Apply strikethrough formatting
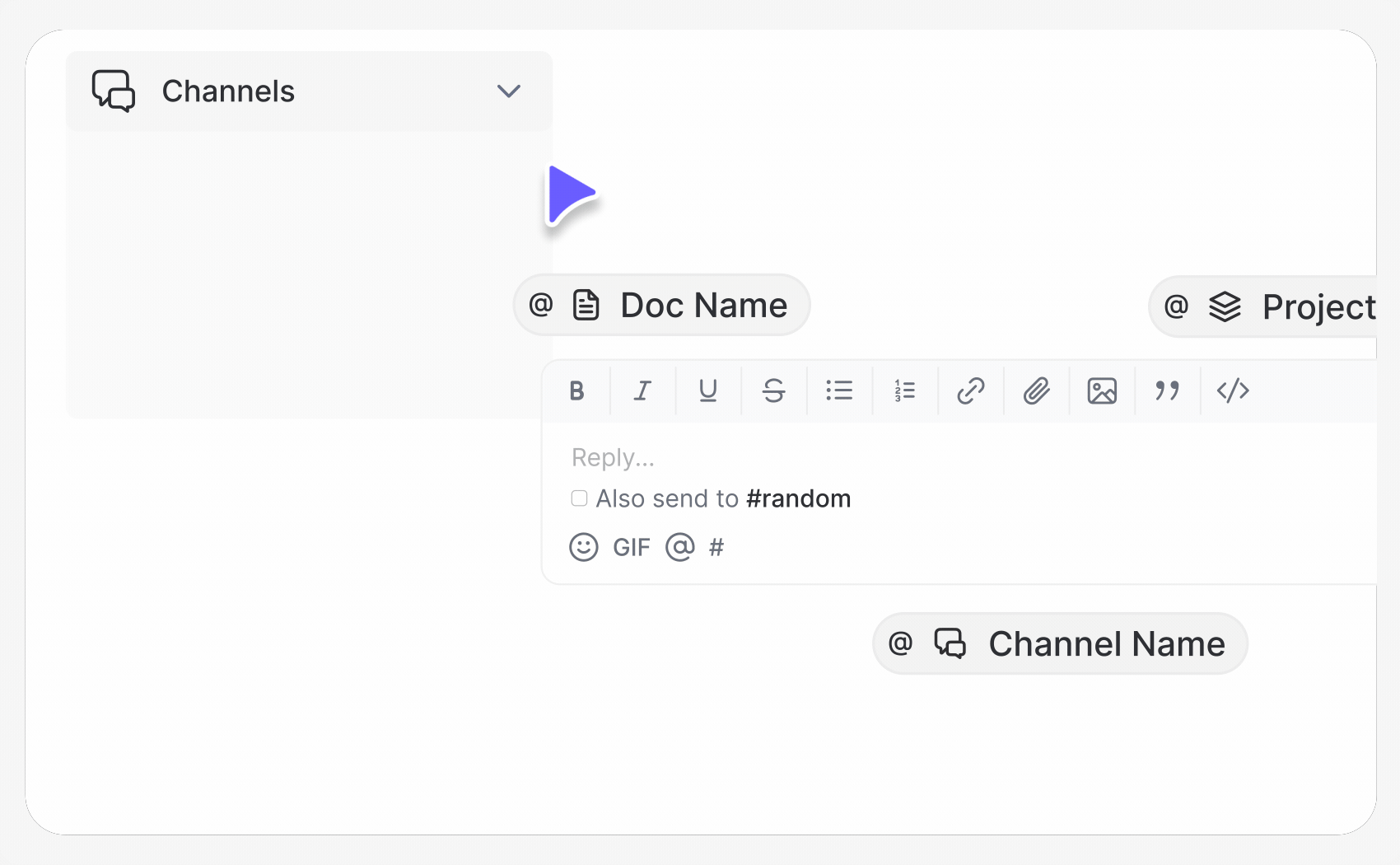Viewport: 1400px width, 865px height. pos(773,390)
